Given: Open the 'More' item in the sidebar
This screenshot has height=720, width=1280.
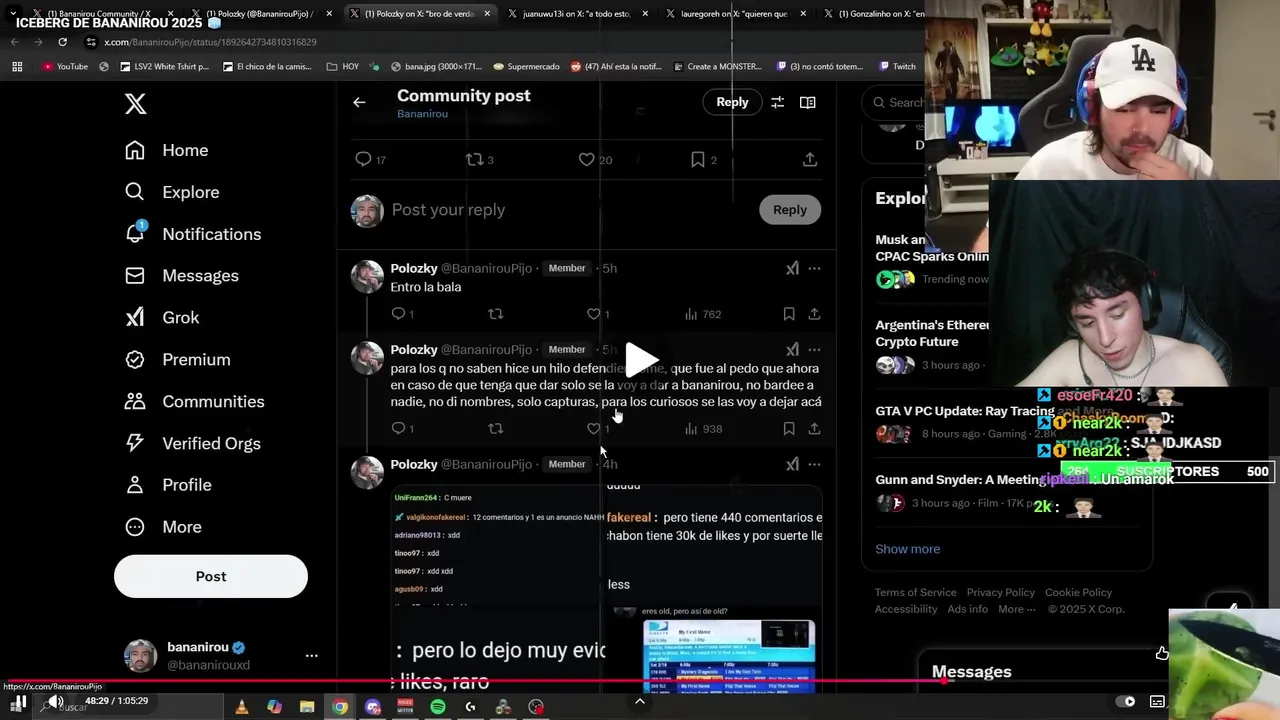Looking at the screenshot, I should tap(164, 527).
